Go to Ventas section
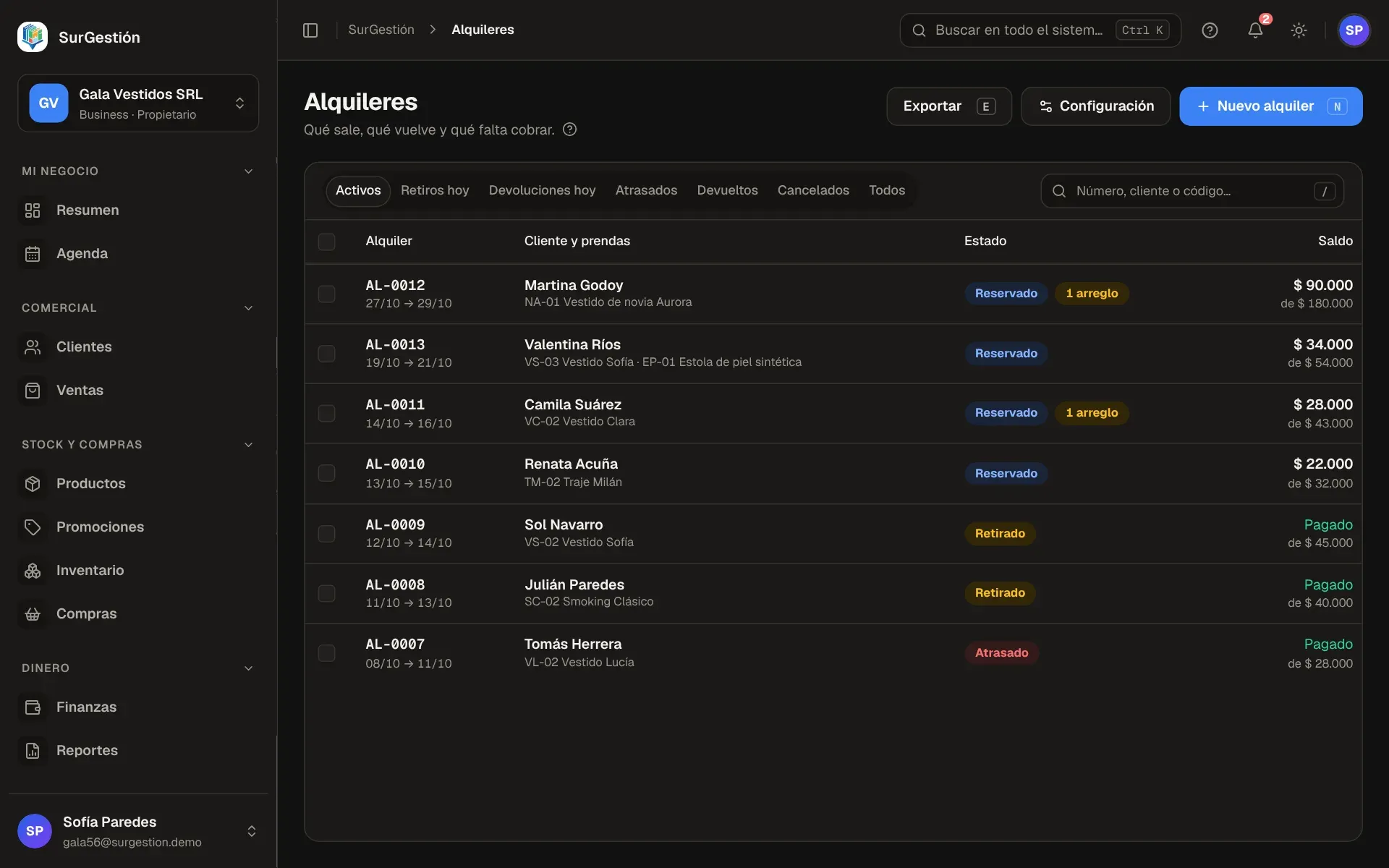This screenshot has height=868, width=1389. (x=138, y=390)
